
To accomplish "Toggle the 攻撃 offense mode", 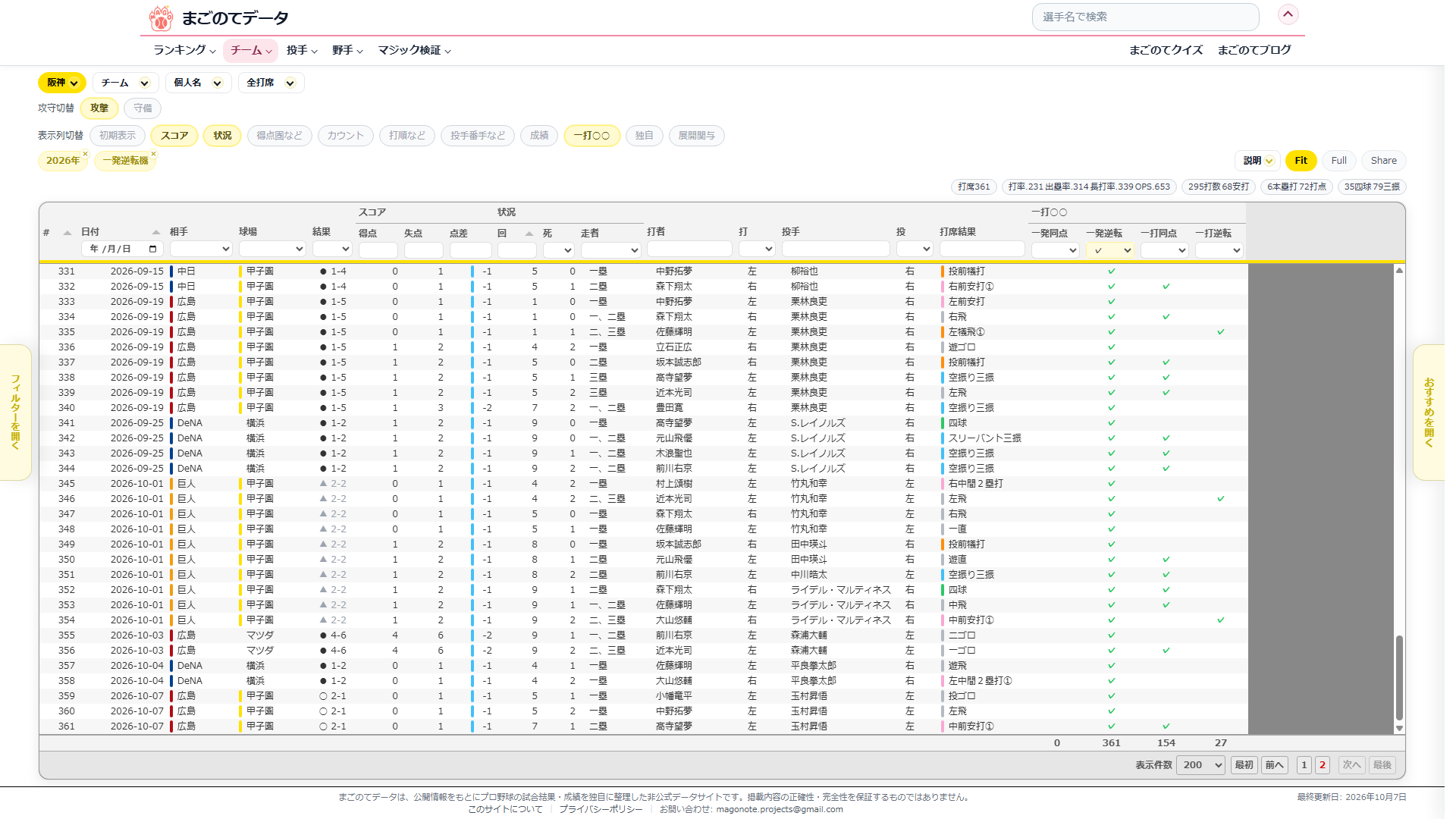I will point(99,108).
